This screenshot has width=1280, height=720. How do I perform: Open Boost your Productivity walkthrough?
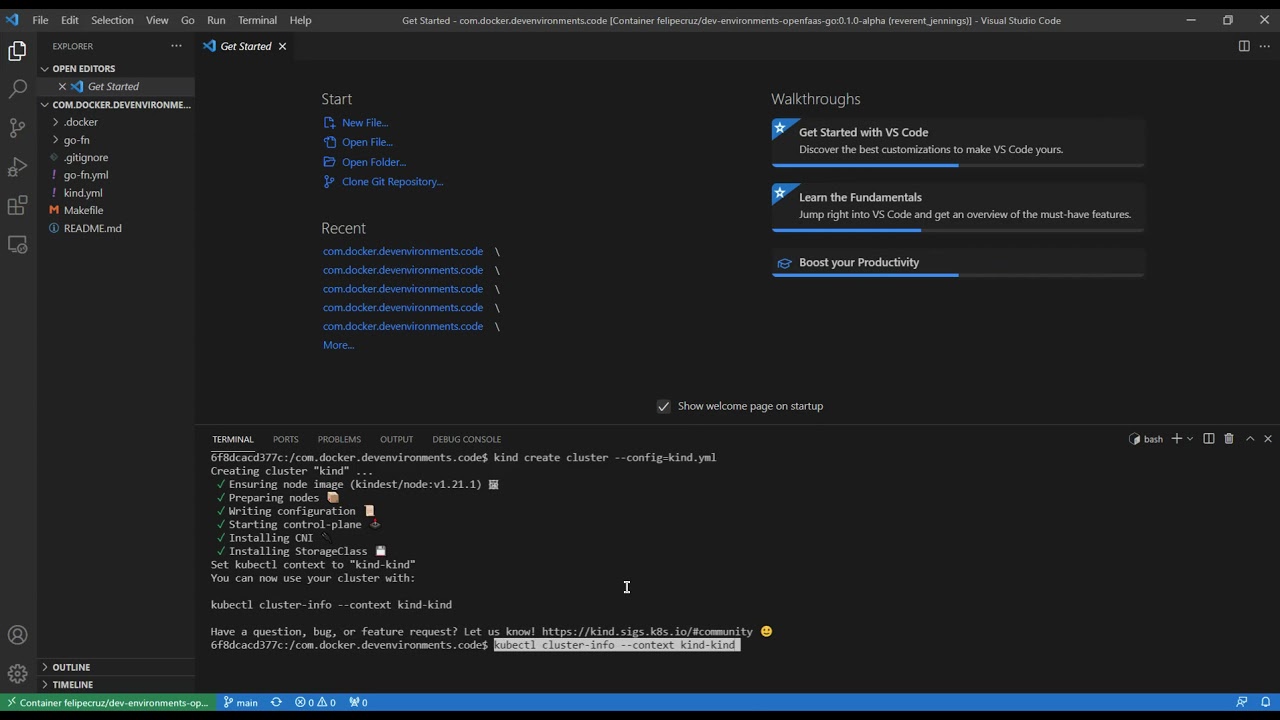click(x=958, y=263)
